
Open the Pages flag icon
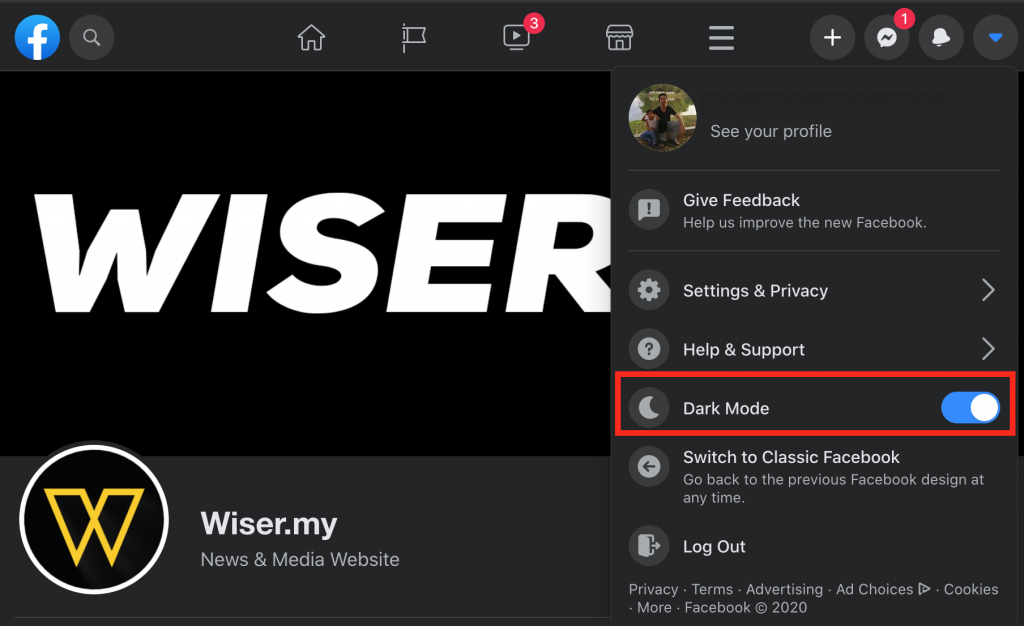pos(414,38)
